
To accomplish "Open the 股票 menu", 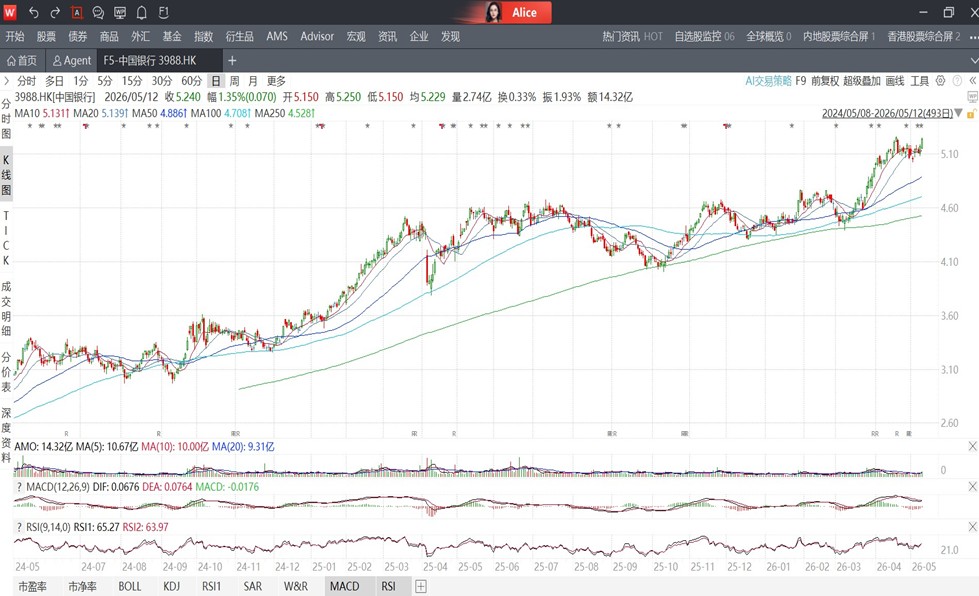I will coord(46,36).
